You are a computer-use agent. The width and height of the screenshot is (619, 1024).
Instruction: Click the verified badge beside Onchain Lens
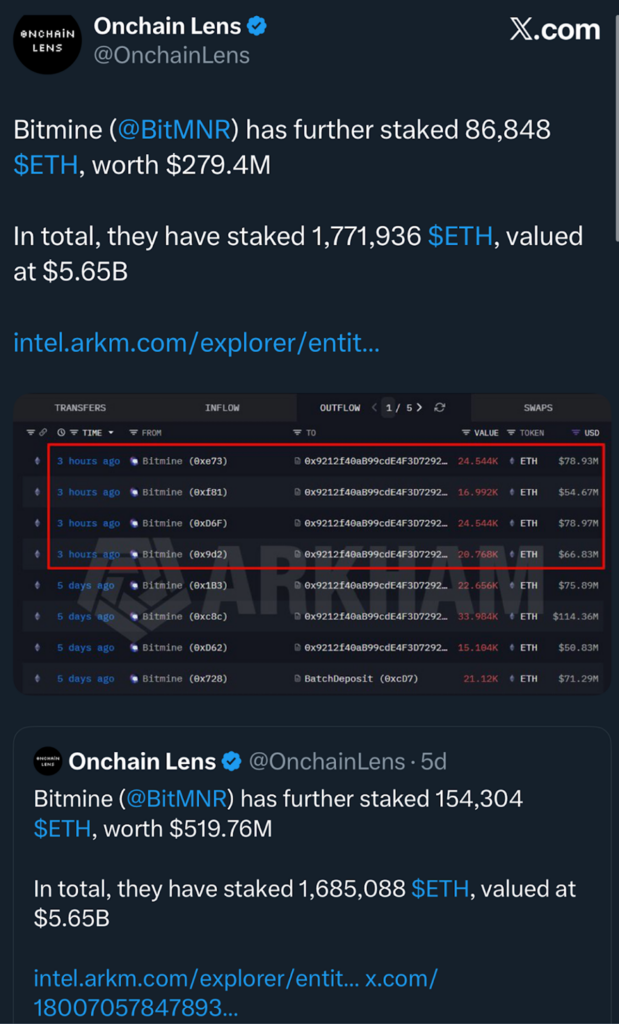coord(257,27)
